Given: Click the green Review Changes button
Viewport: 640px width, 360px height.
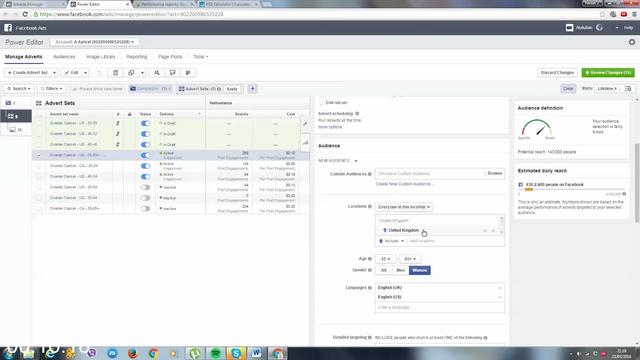Looking at the screenshot, I should click(x=608, y=73).
